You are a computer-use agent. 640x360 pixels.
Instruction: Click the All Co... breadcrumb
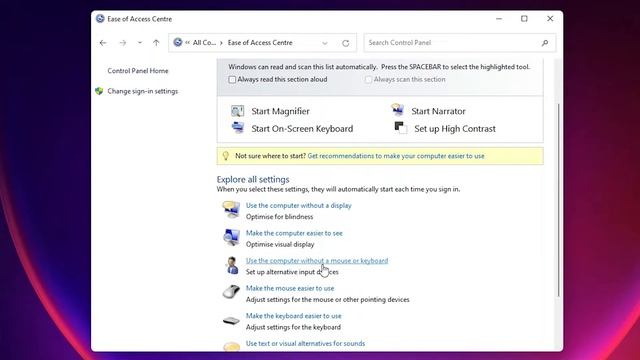click(x=204, y=42)
